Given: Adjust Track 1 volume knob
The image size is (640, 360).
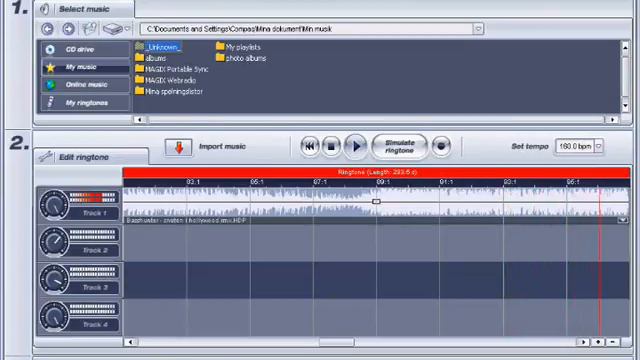Looking at the screenshot, I should pyautogui.click(x=54, y=204).
